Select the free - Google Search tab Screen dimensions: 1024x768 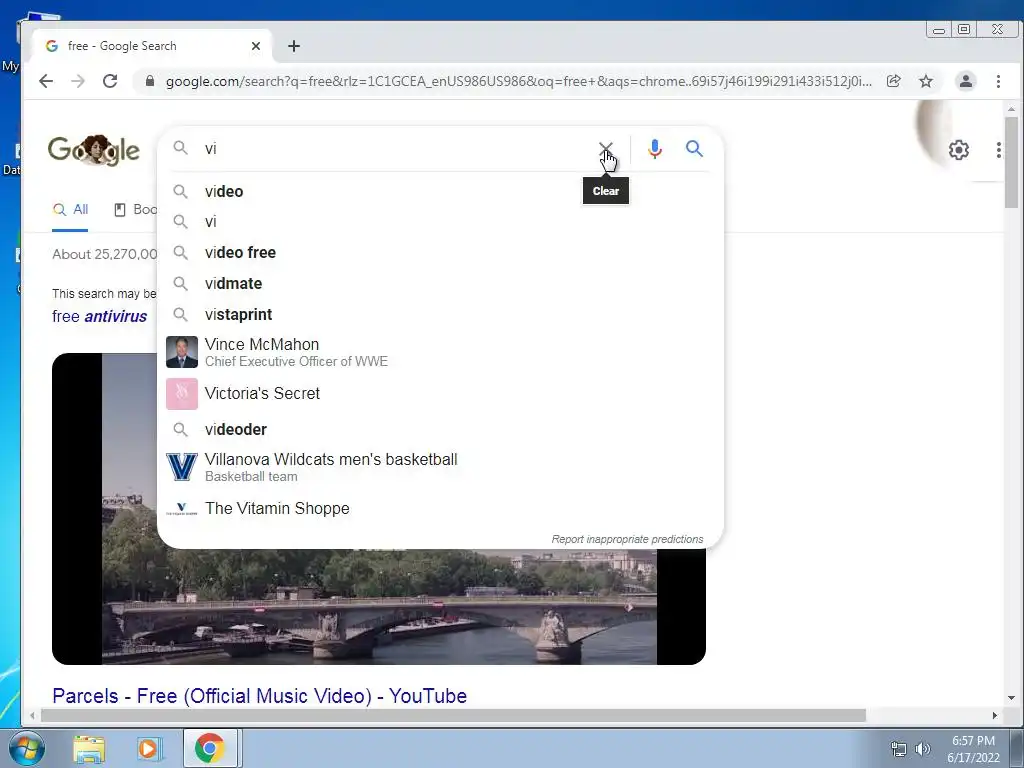[x=152, y=46]
